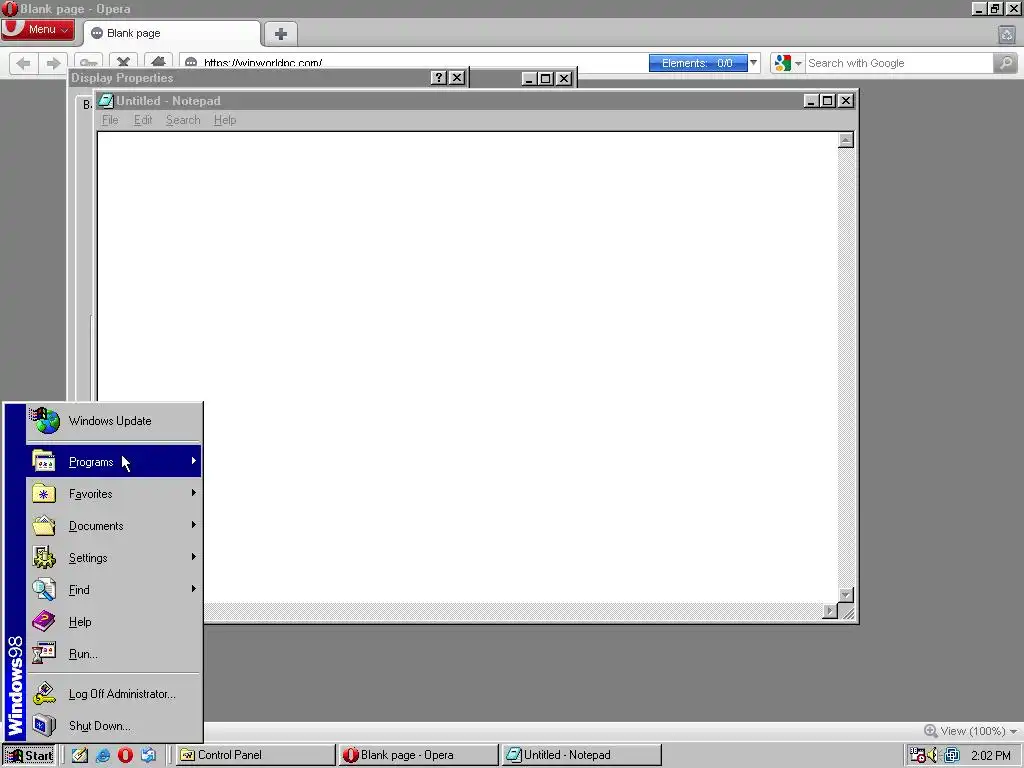
Task: Switch to Control Panel taskbar button
Action: [255, 755]
